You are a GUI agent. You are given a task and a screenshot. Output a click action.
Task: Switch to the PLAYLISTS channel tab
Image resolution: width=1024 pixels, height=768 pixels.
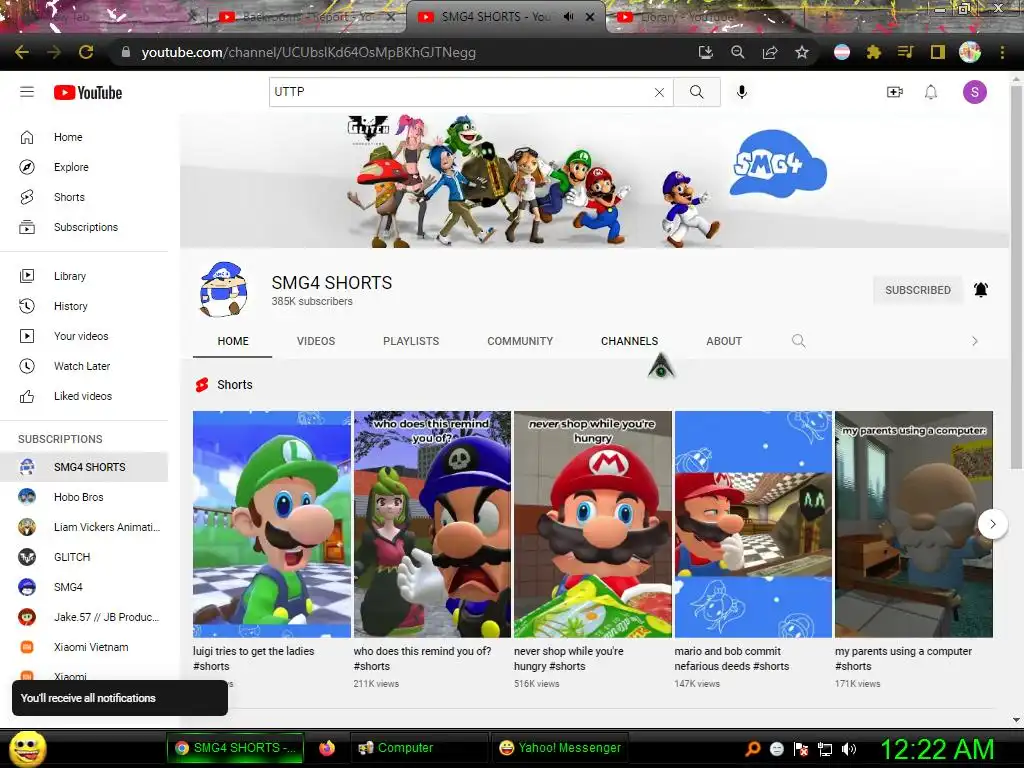[411, 341]
